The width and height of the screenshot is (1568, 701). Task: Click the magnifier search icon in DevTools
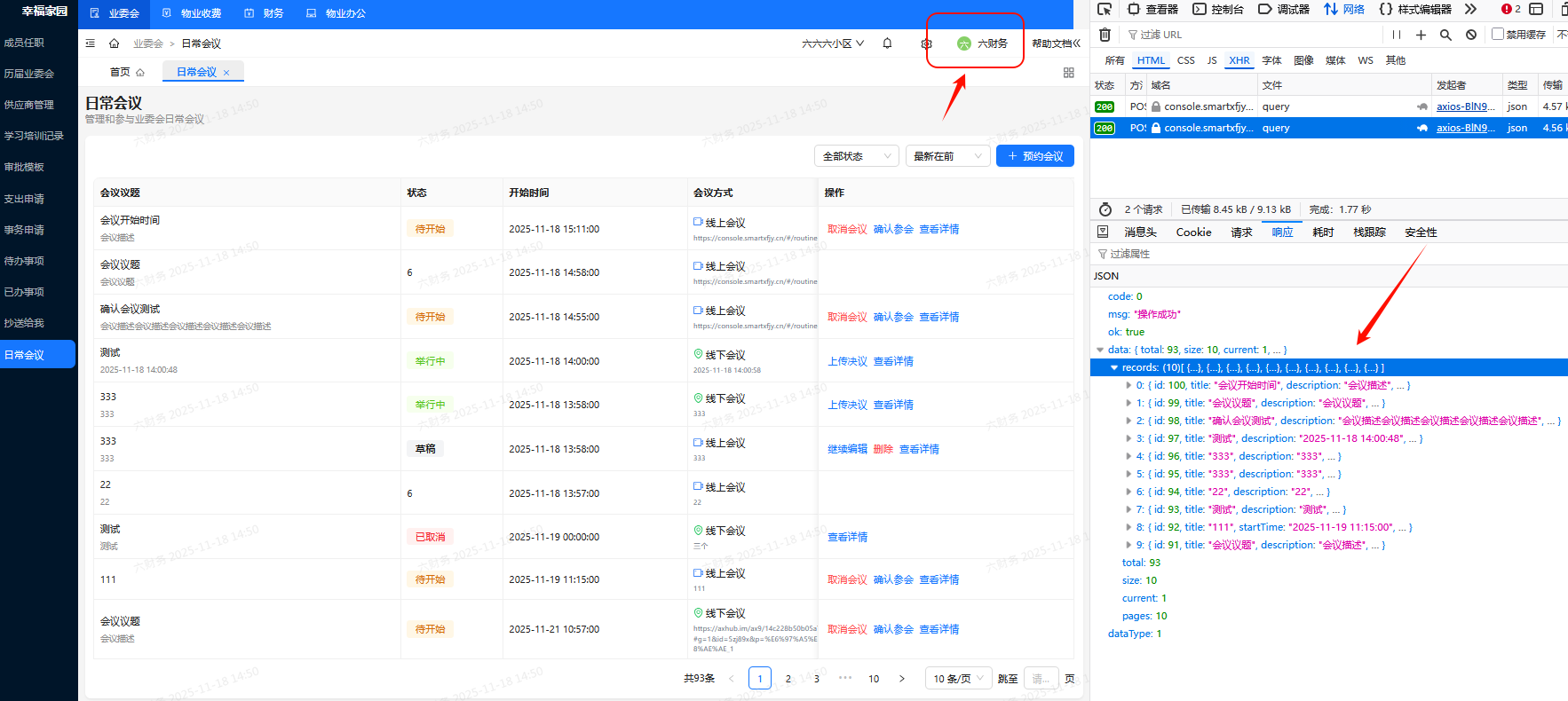[x=1445, y=35]
